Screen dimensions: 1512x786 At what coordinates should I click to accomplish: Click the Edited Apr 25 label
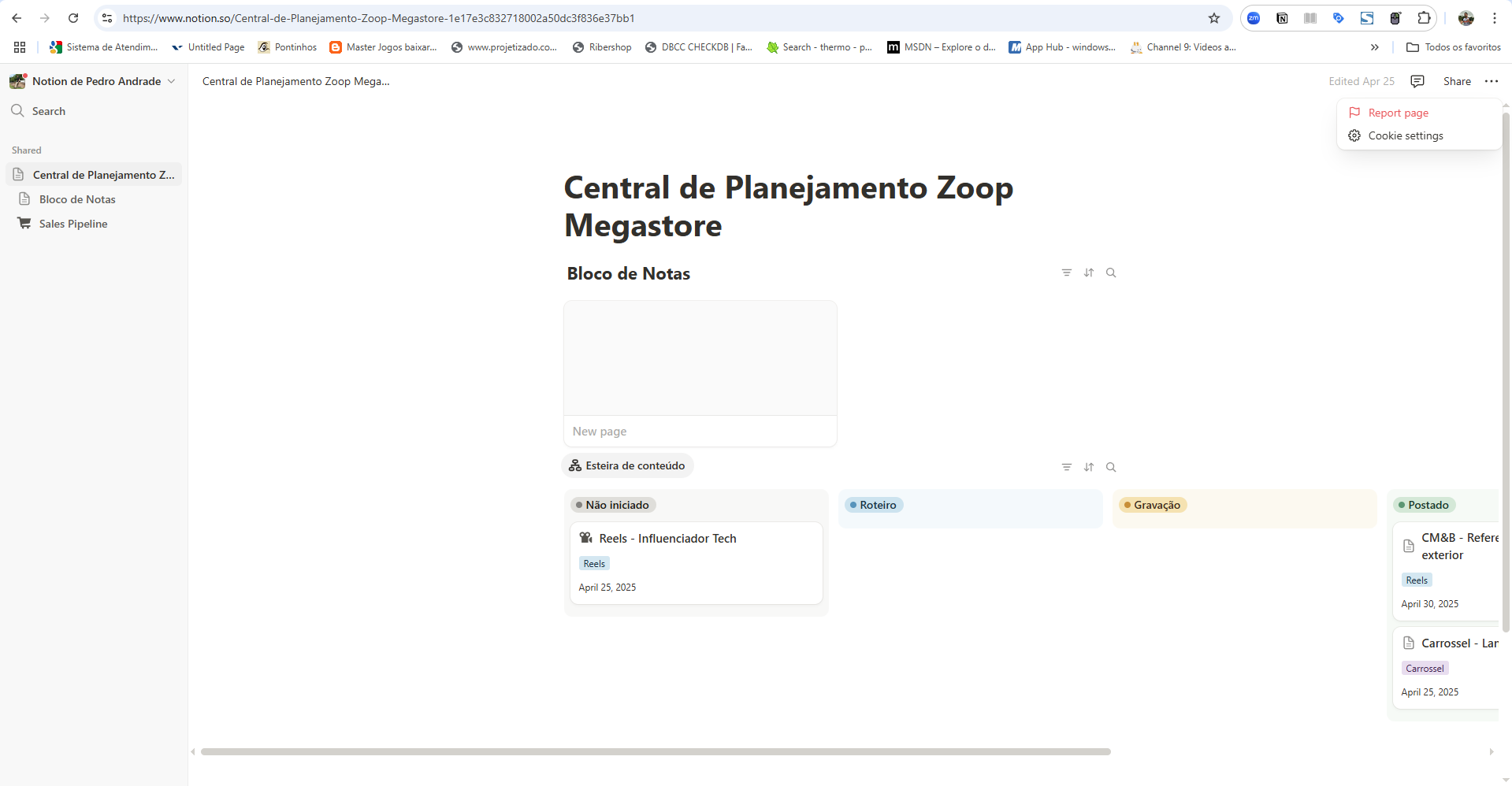tap(1361, 81)
